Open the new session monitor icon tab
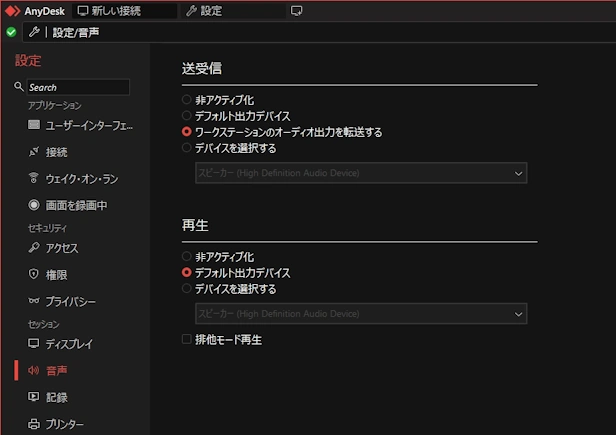The image size is (616, 435). [x=296, y=11]
